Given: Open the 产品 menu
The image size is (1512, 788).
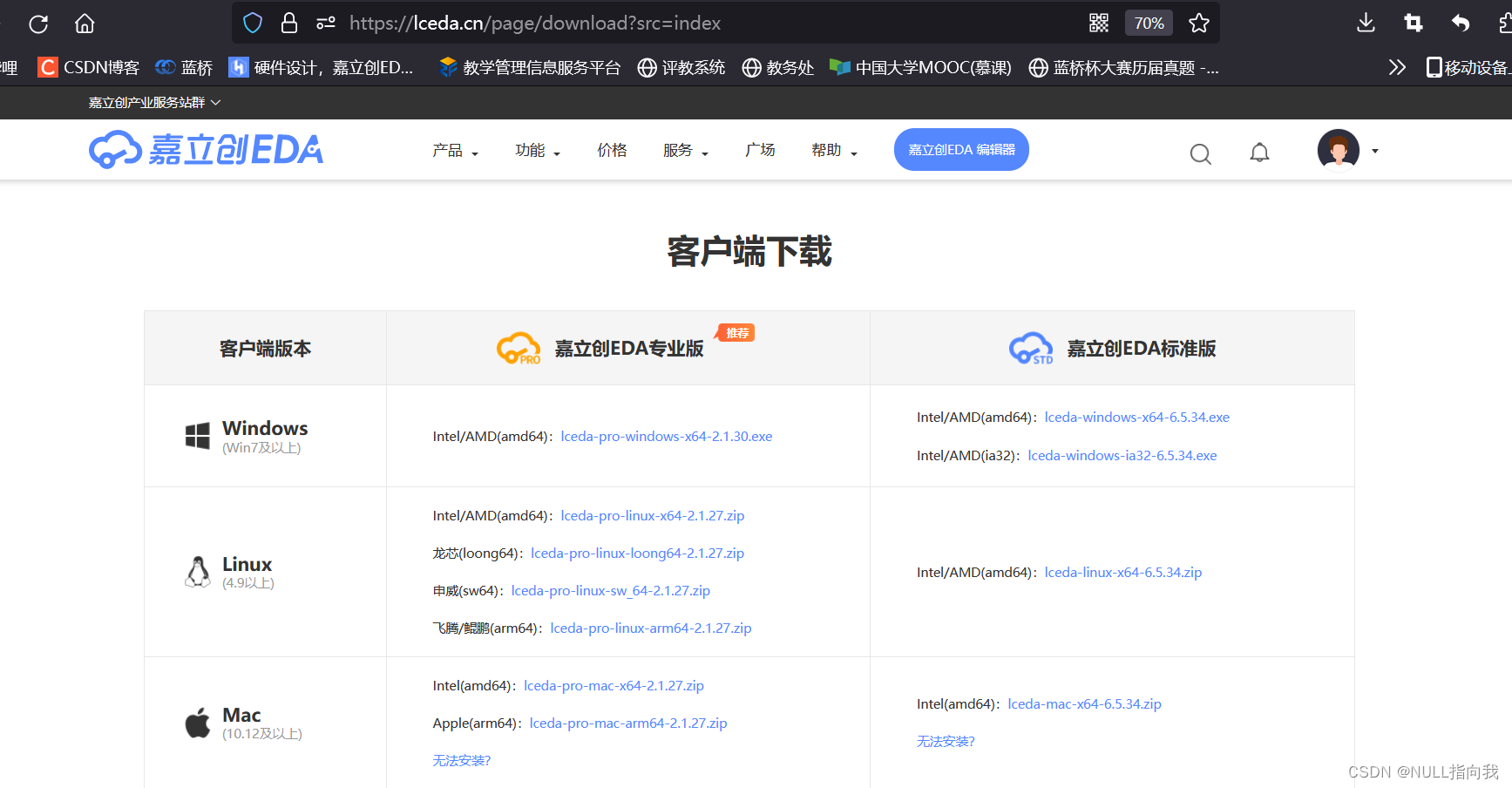Looking at the screenshot, I should (x=455, y=151).
